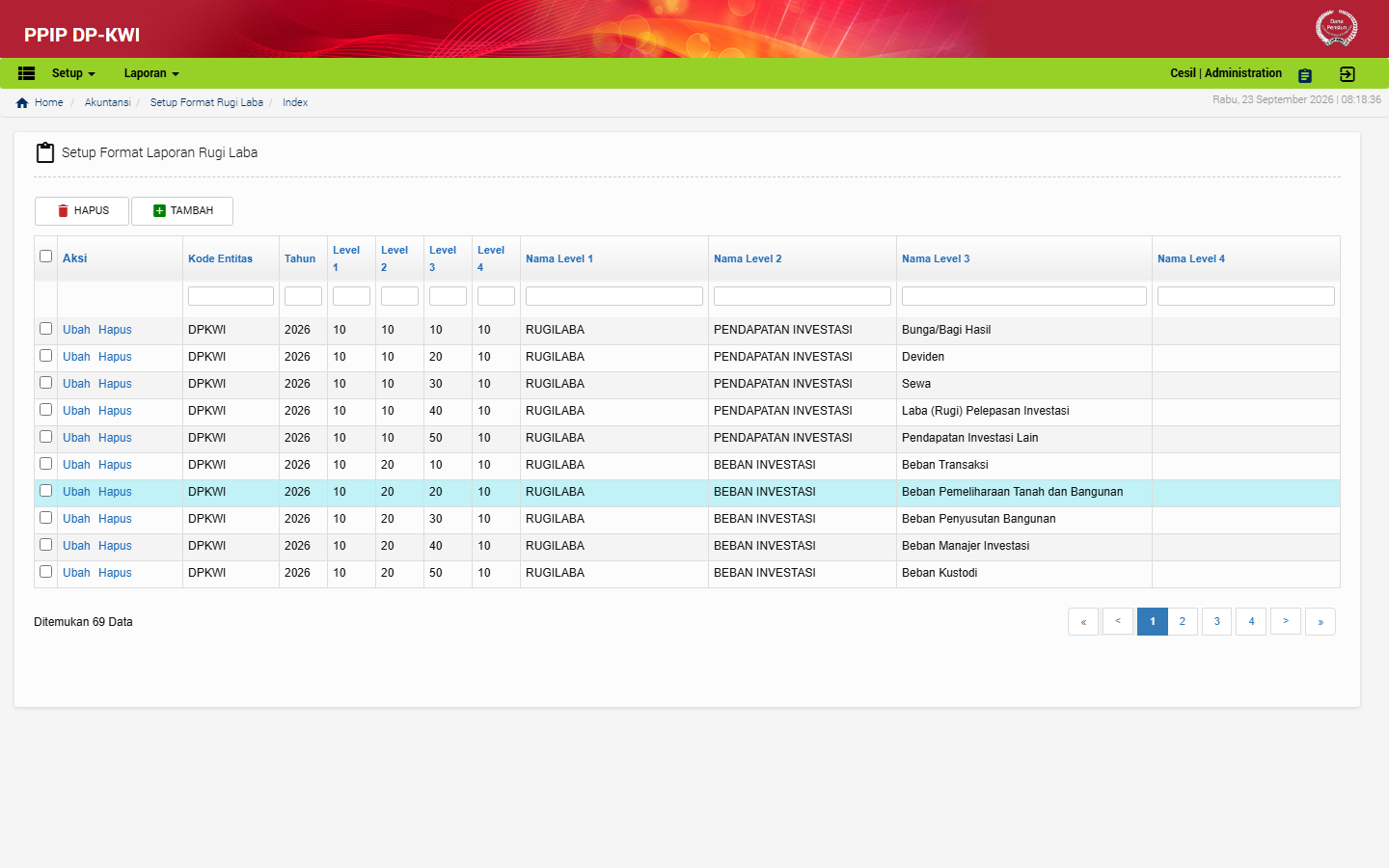Sort by Nama Level 1 header
The height and width of the screenshot is (868, 1389).
click(x=559, y=258)
